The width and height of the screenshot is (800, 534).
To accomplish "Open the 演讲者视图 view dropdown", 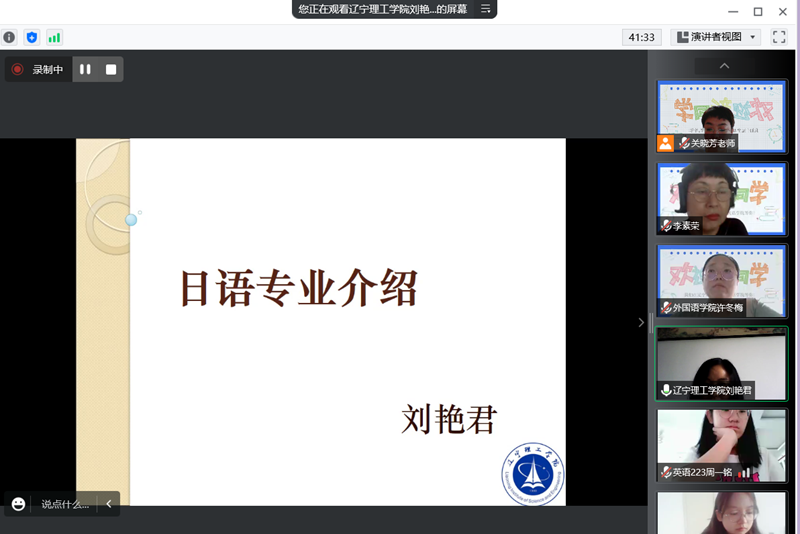I will (x=715, y=37).
